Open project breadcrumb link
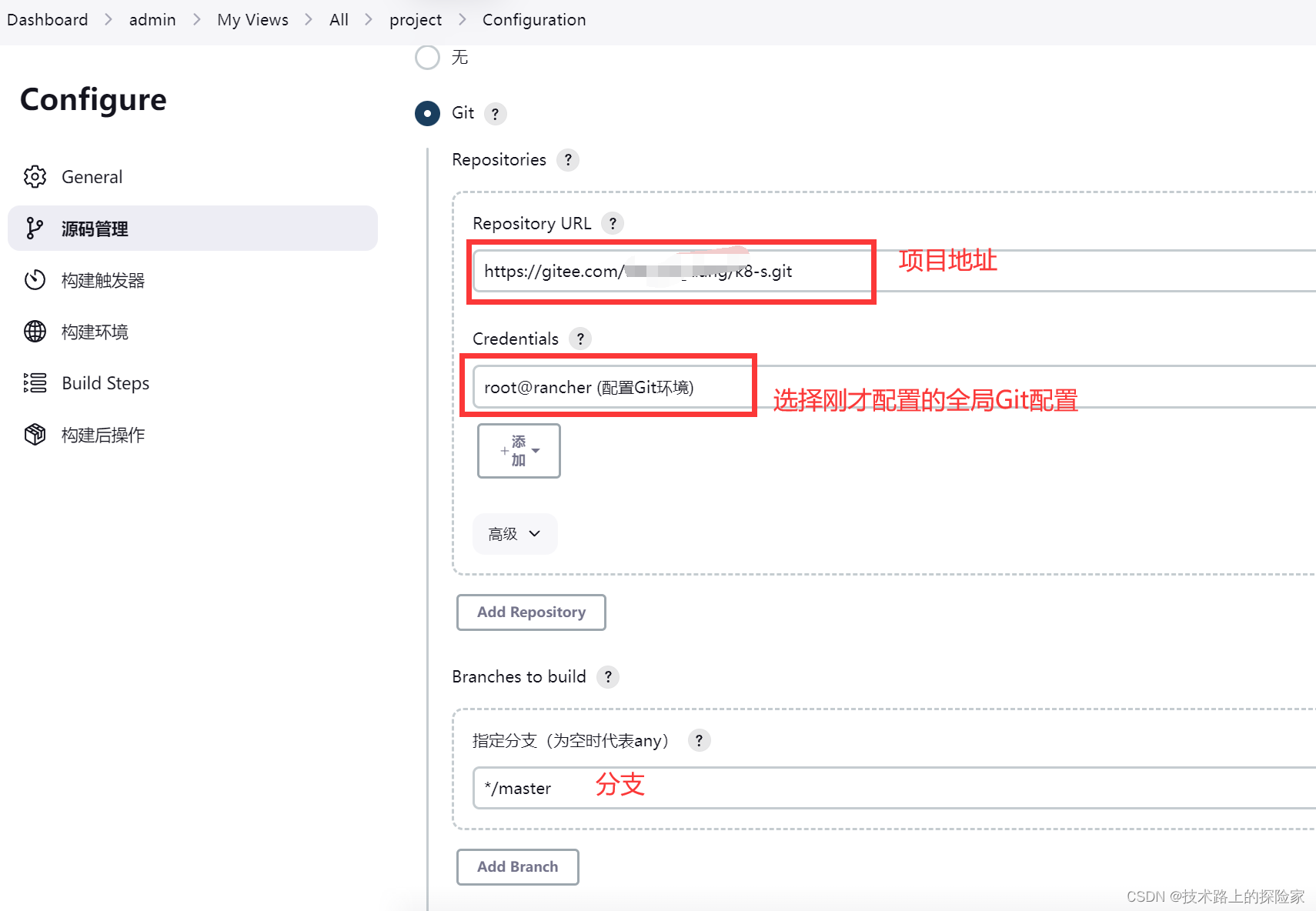This screenshot has width=1316, height=911. click(416, 20)
